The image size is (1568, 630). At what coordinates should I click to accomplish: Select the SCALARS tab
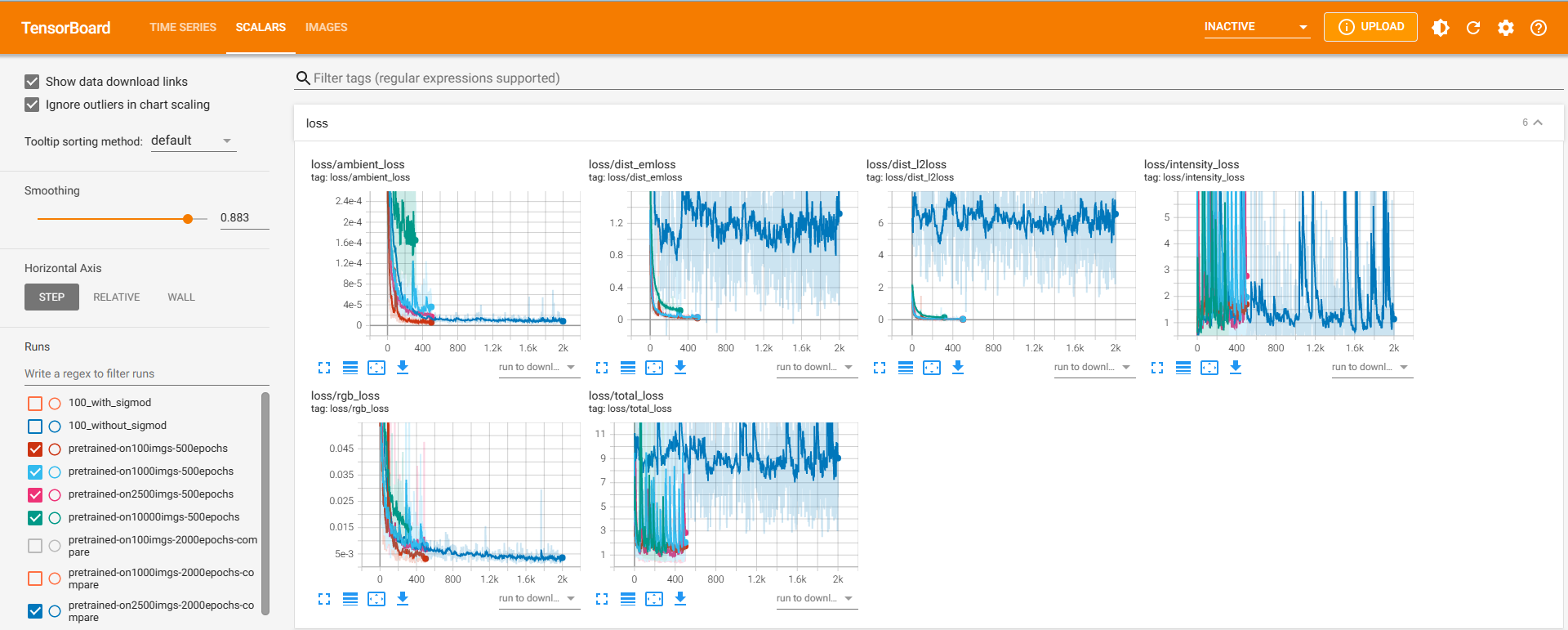coord(261,27)
